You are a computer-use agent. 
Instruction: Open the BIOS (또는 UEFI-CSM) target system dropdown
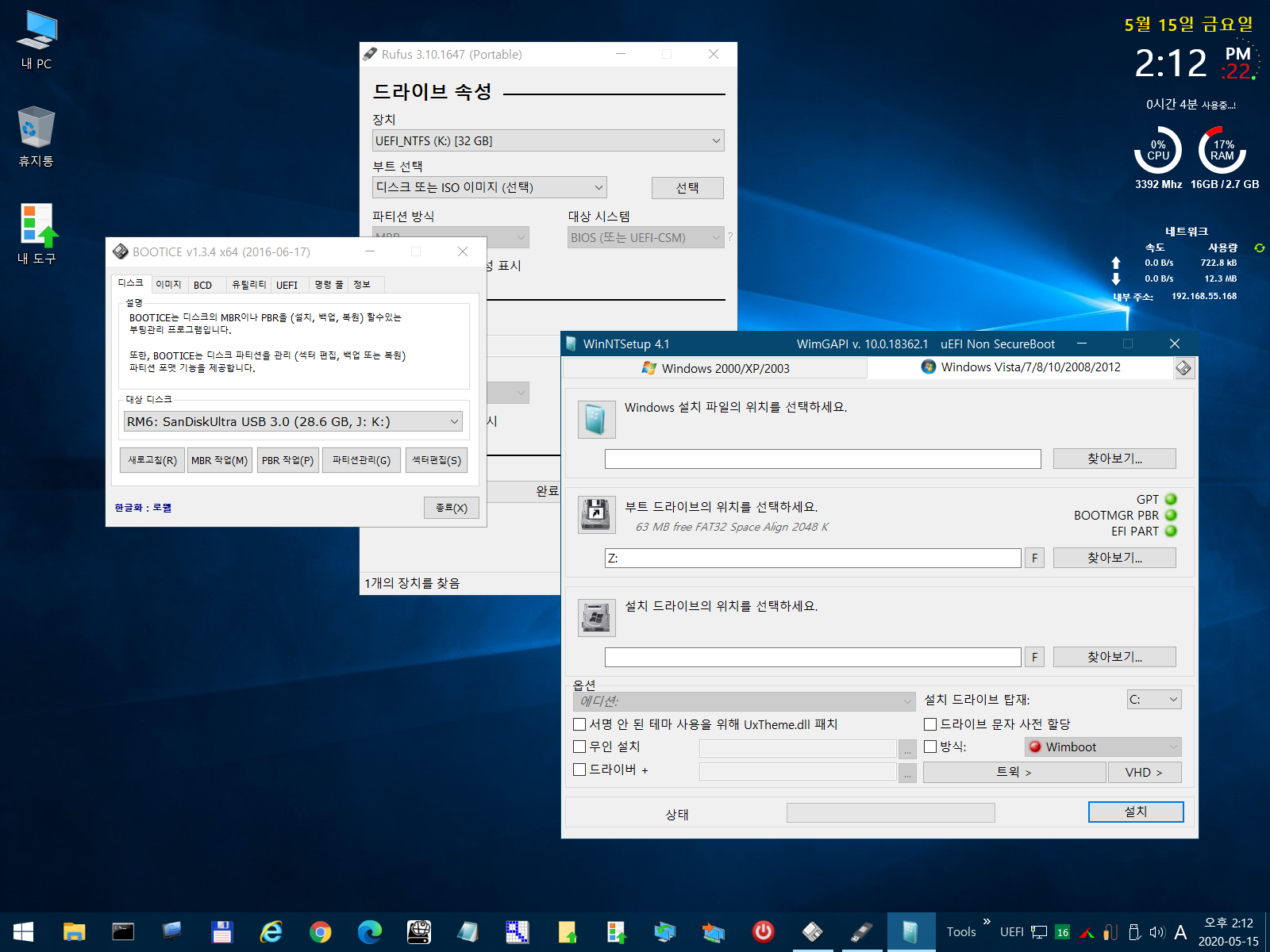[645, 237]
